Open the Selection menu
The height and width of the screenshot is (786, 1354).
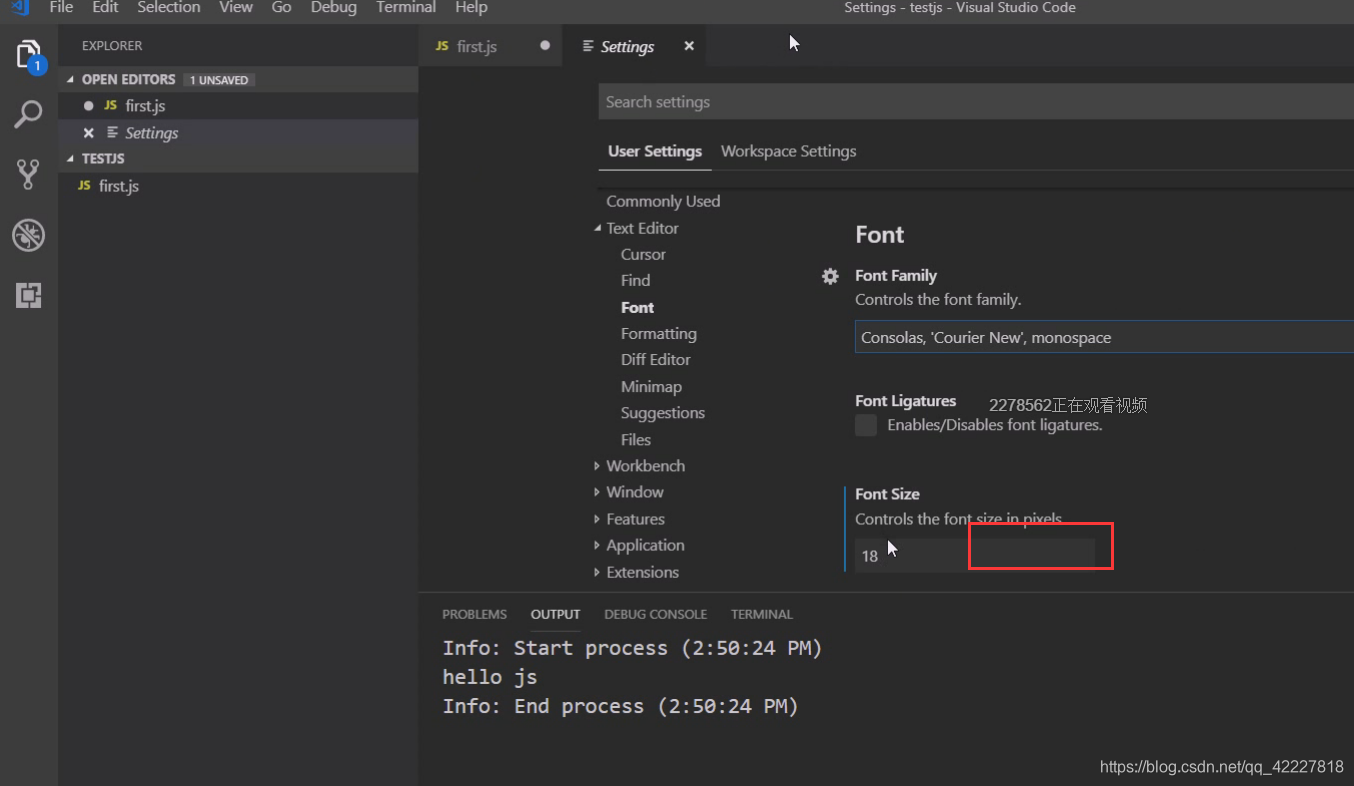(168, 7)
